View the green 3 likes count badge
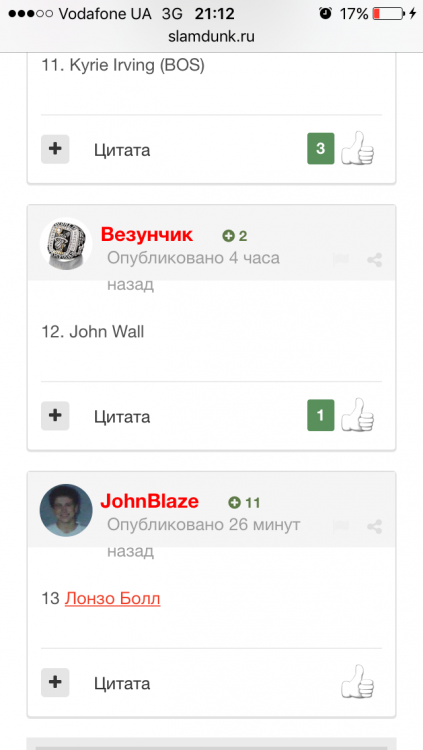Screen dimensions: 423x750 (x=321, y=149)
